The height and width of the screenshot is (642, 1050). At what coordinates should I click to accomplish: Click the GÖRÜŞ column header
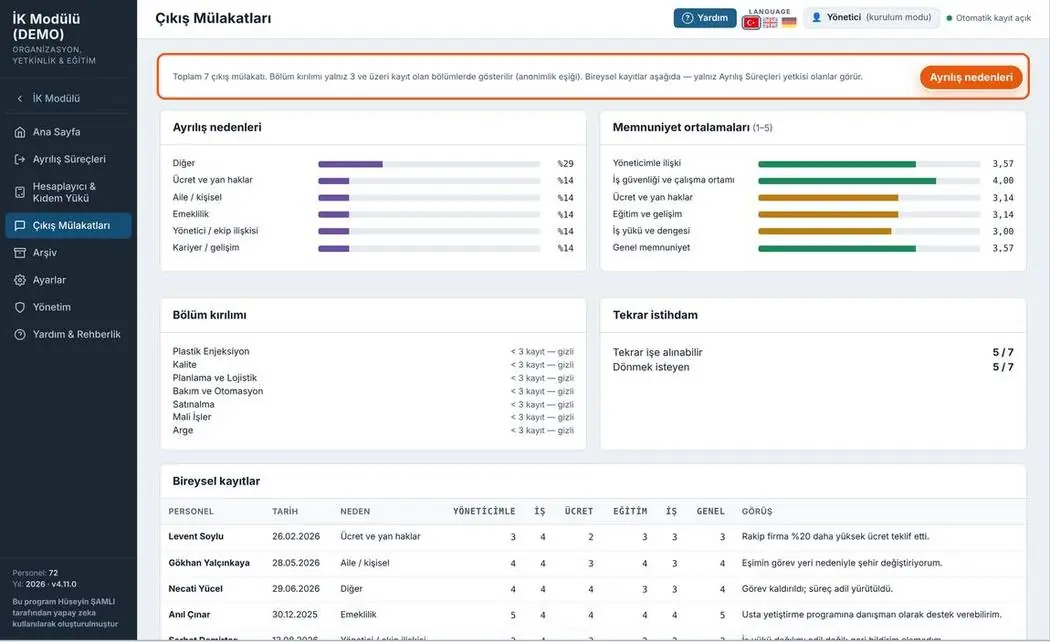click(757, 511)
